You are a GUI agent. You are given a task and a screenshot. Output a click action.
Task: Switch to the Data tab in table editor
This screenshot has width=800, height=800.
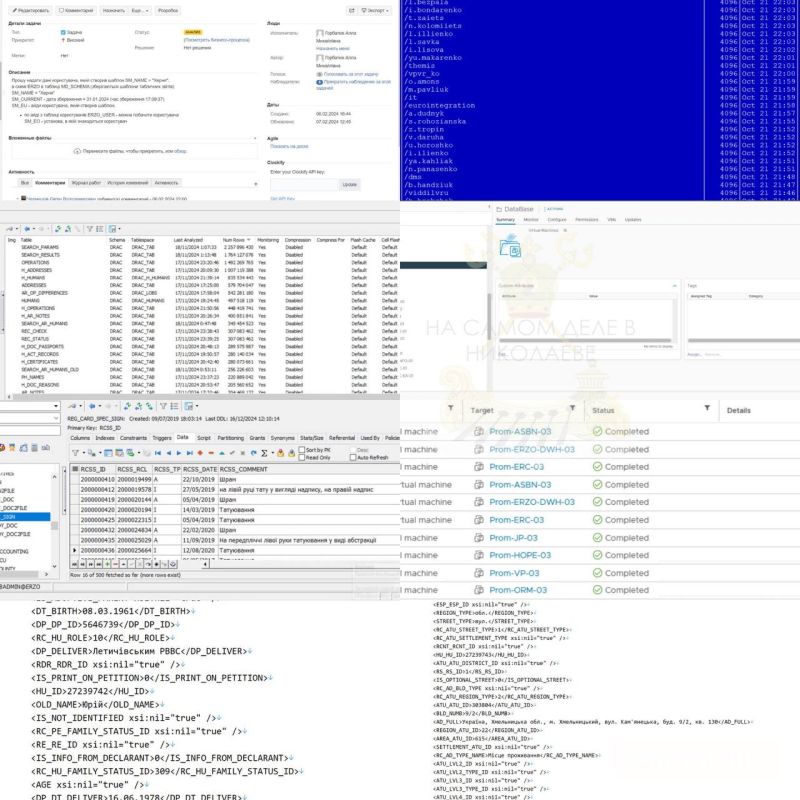tap(182, 438)
